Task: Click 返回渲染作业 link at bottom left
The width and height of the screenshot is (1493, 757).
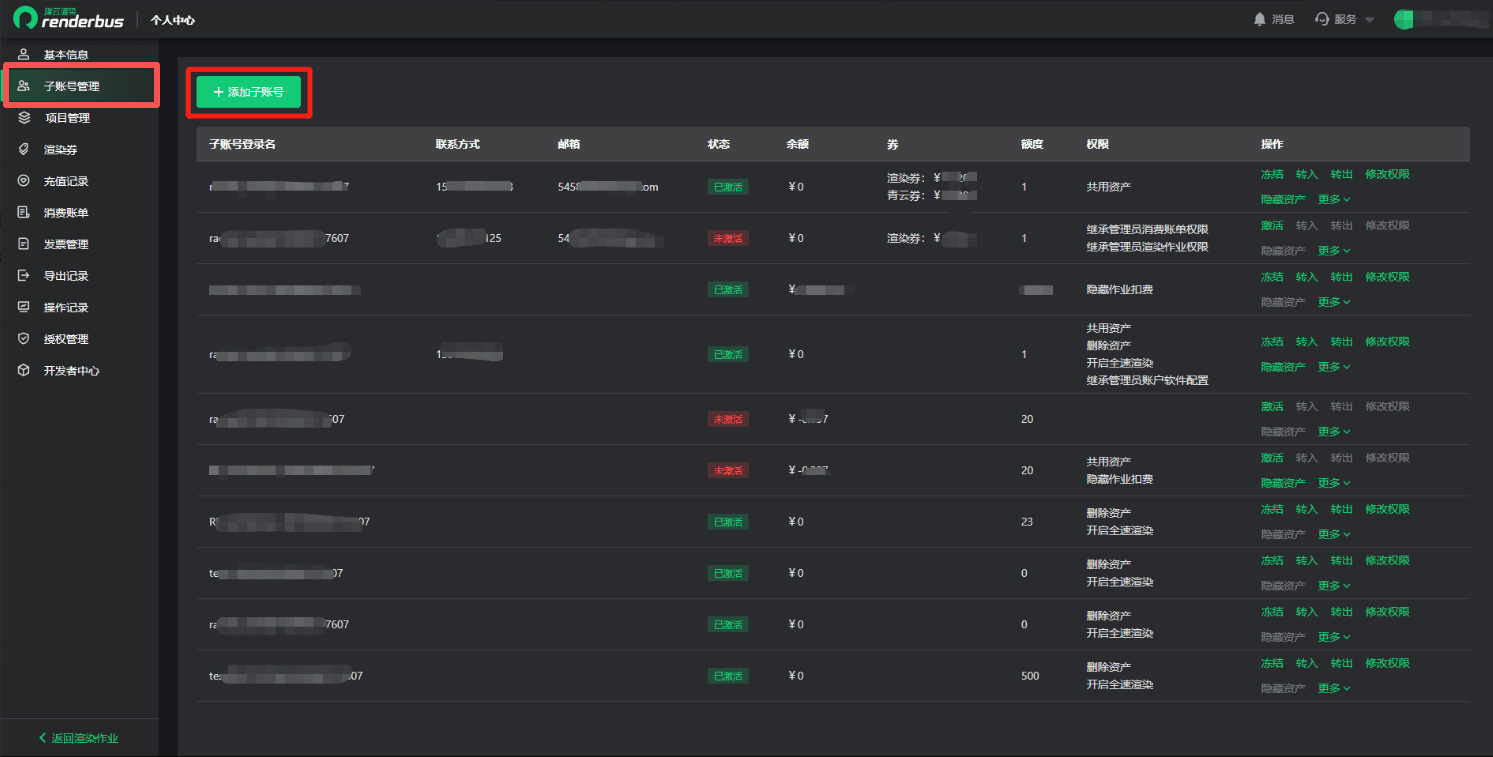Action: (78, 738)
